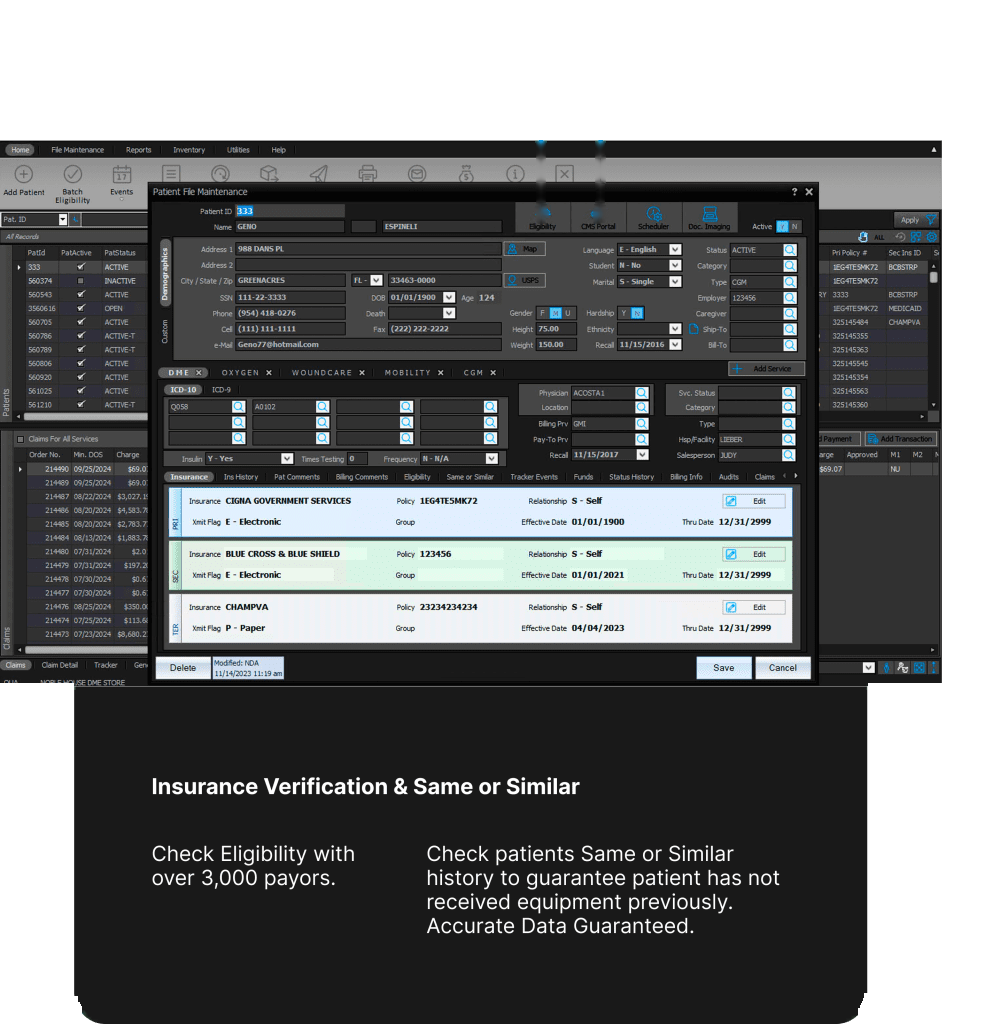Open the Scheduler icon button
Image resolution: width=985 pixels, height=1024 pixels.
[x=654, y=217]
